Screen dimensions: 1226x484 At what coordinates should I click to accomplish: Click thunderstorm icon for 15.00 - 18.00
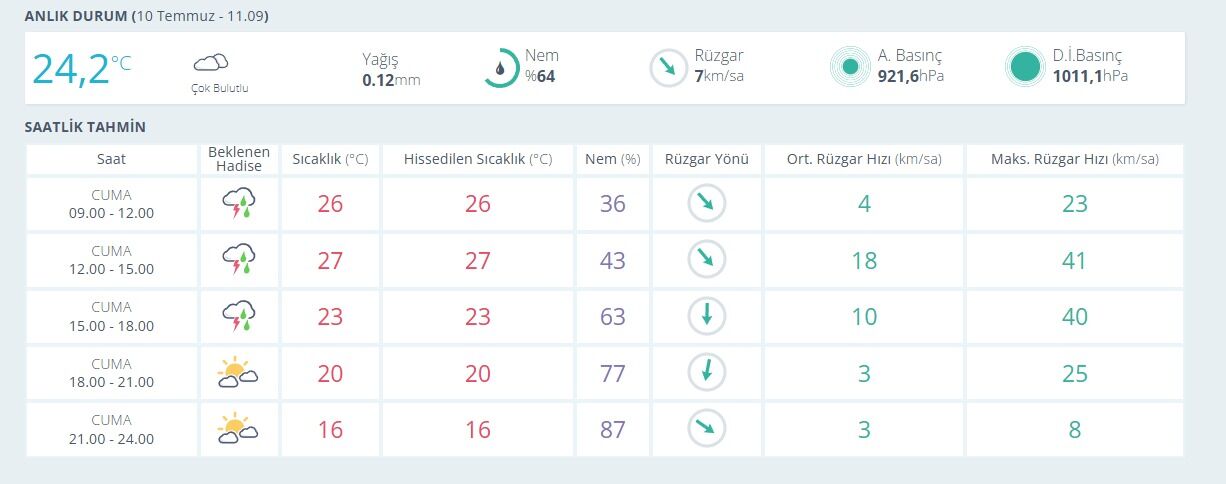point(239,316)
